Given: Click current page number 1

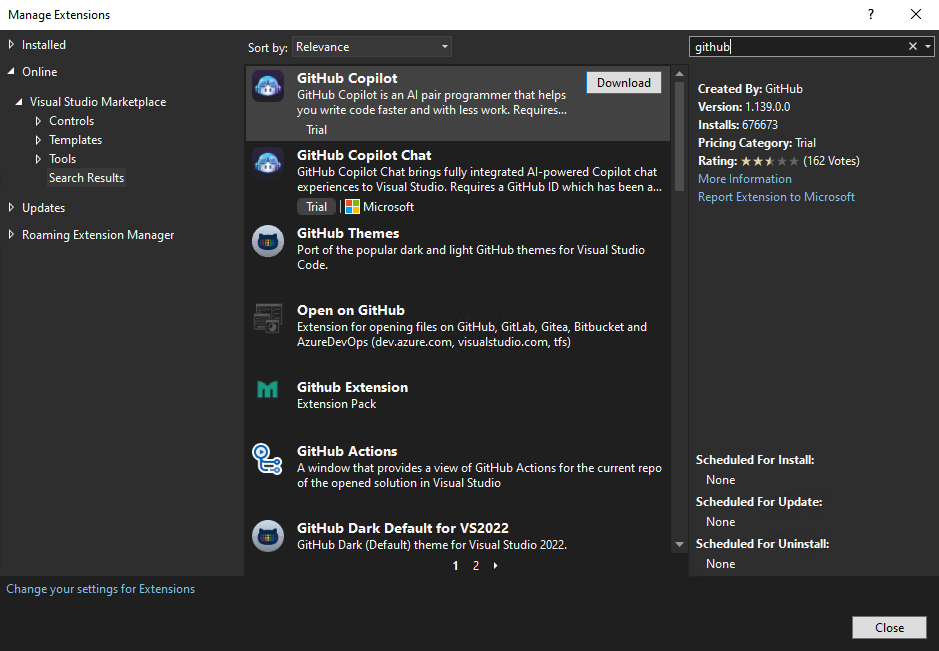Looking at the screenshot, I should pos(455,565).
